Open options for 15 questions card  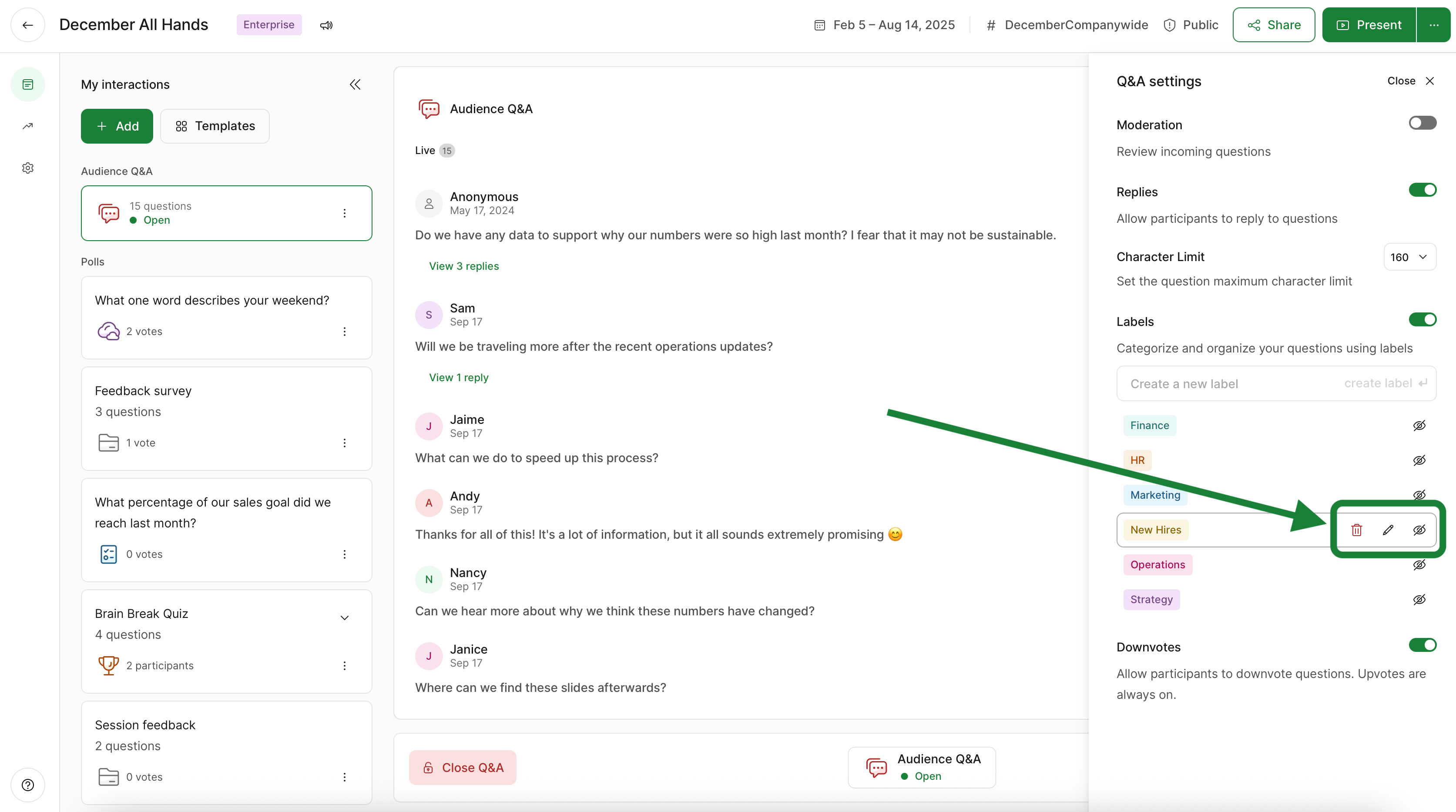coord(344,213)
